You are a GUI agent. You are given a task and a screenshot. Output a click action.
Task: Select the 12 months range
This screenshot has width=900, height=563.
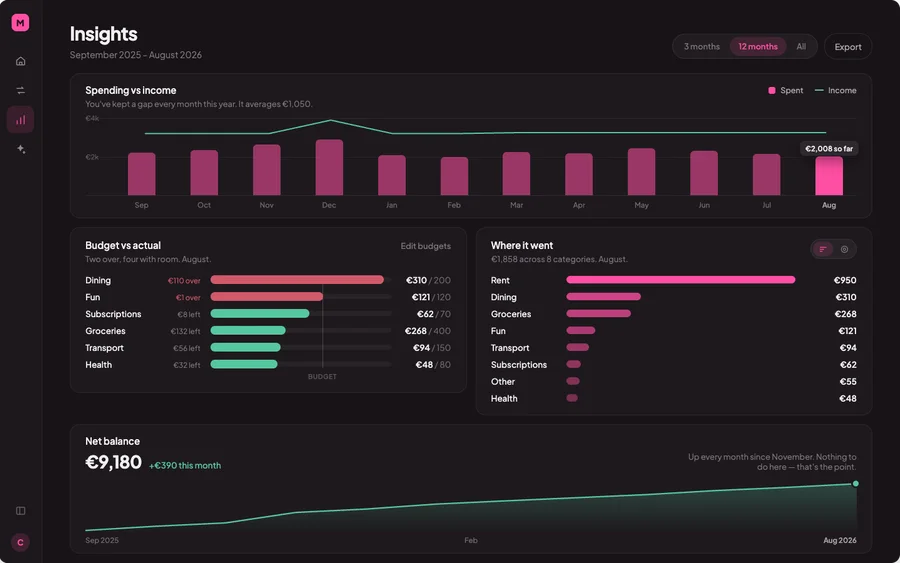(758, 46)
